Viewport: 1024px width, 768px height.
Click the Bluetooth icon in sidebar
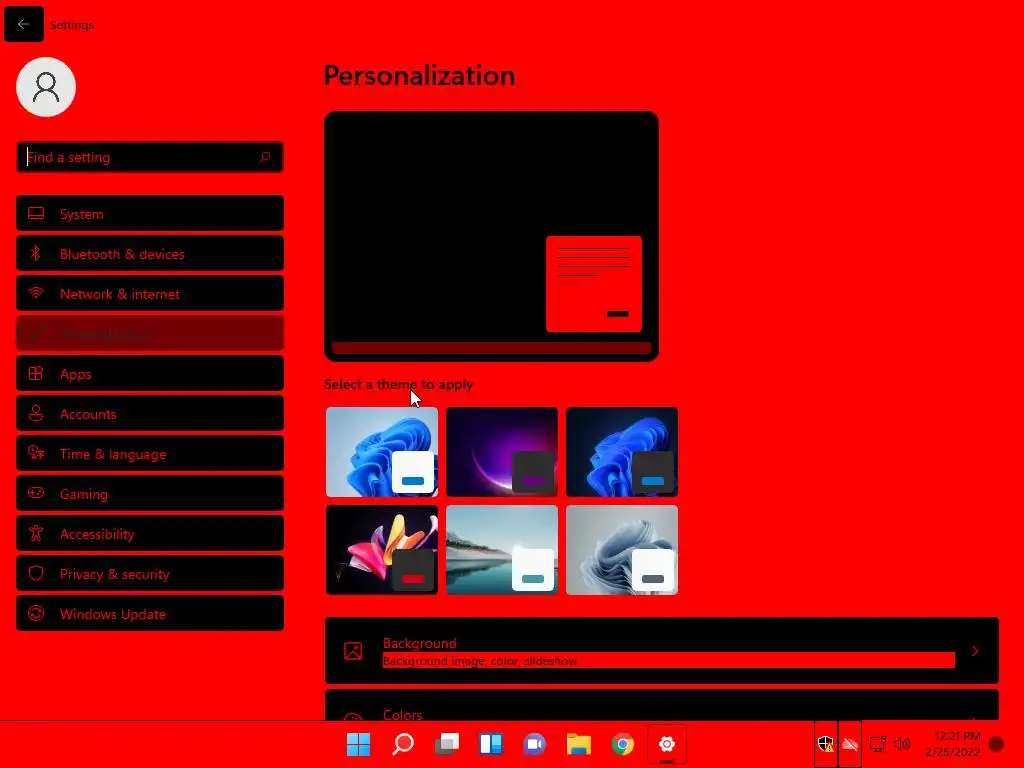point(36,253)
